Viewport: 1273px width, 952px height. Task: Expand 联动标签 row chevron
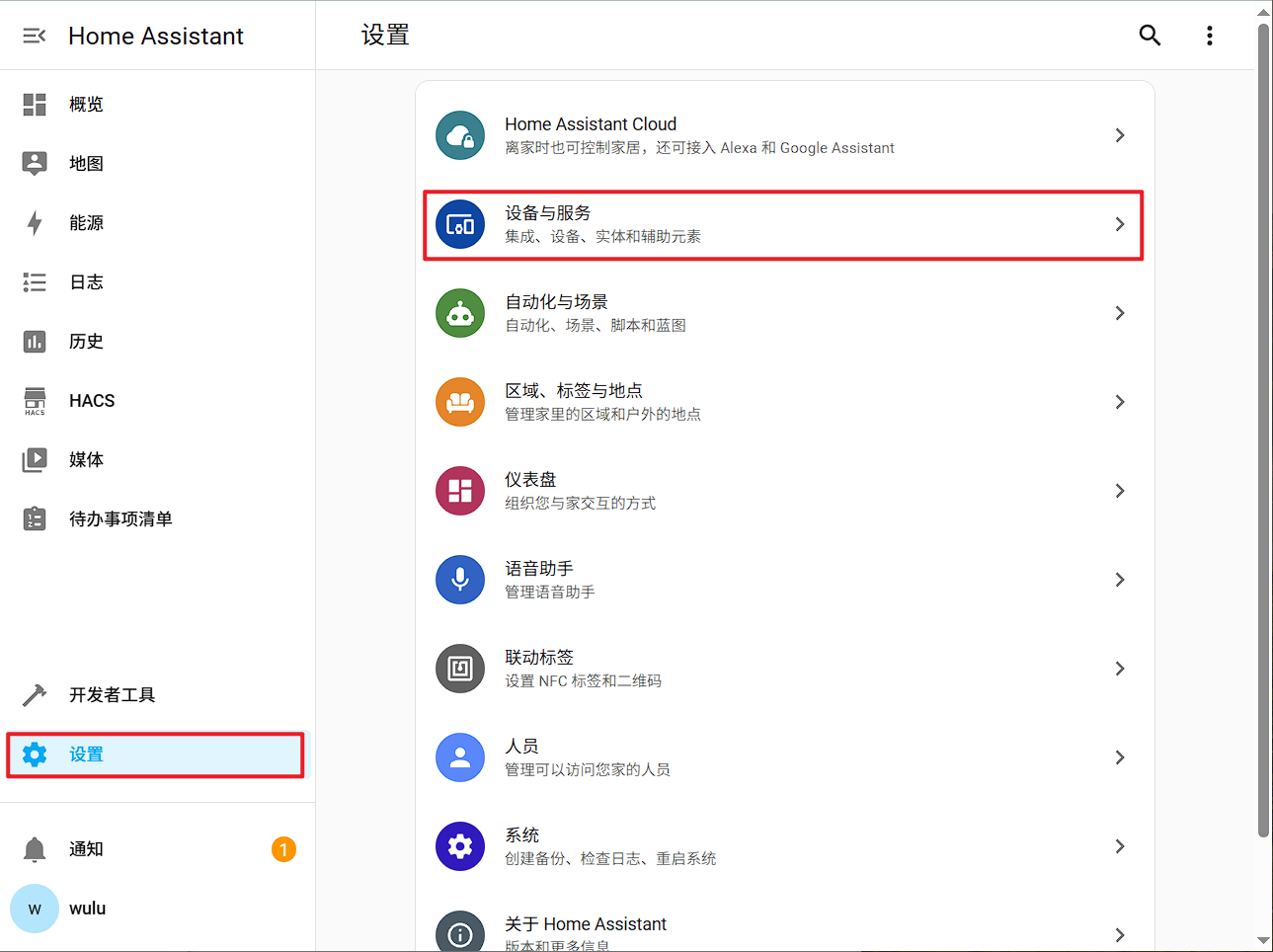tap(1120, 669)
